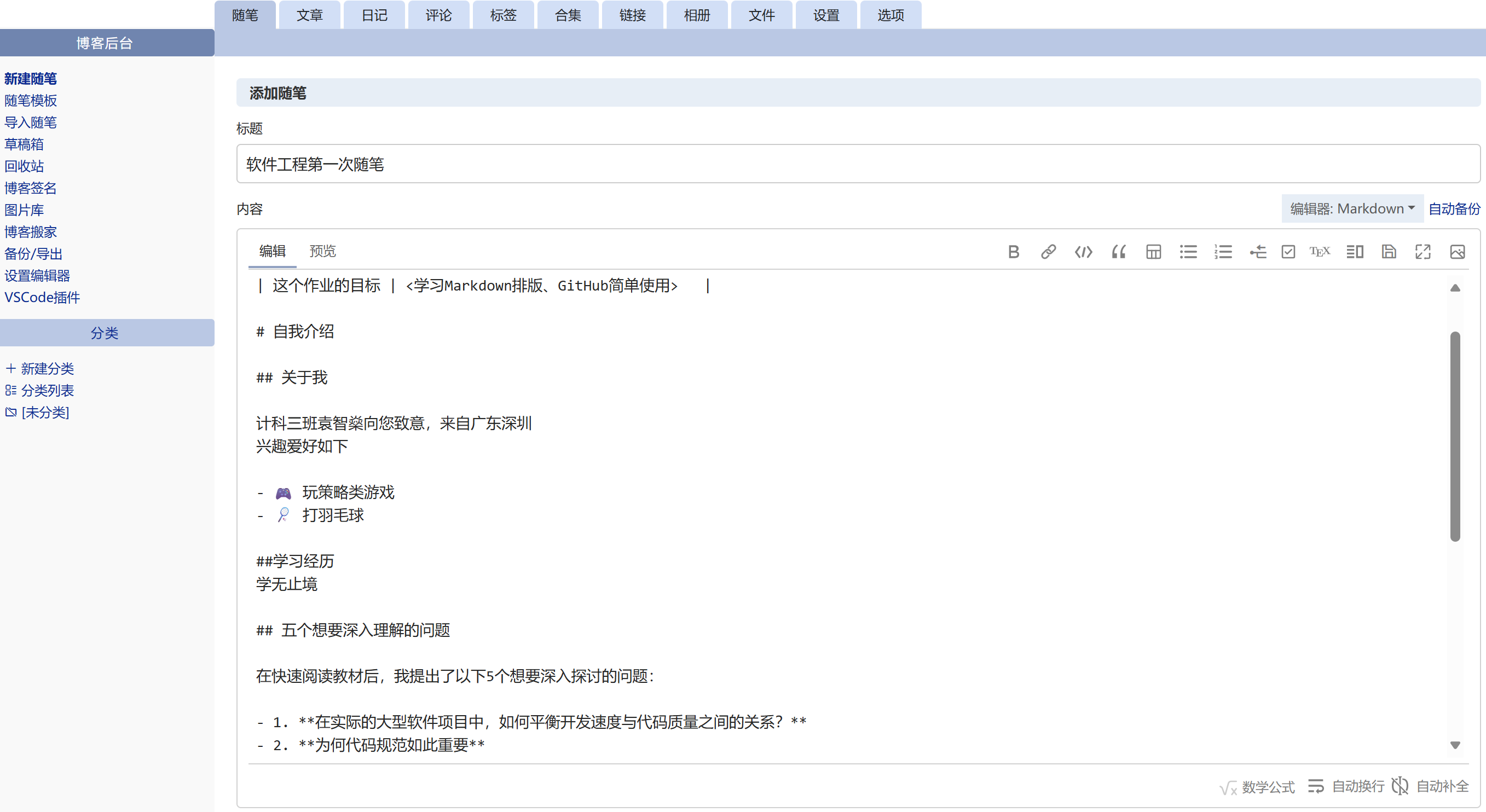Click the 自动备份 link
1486x812 pixels.
click(x=1454, y=208)
